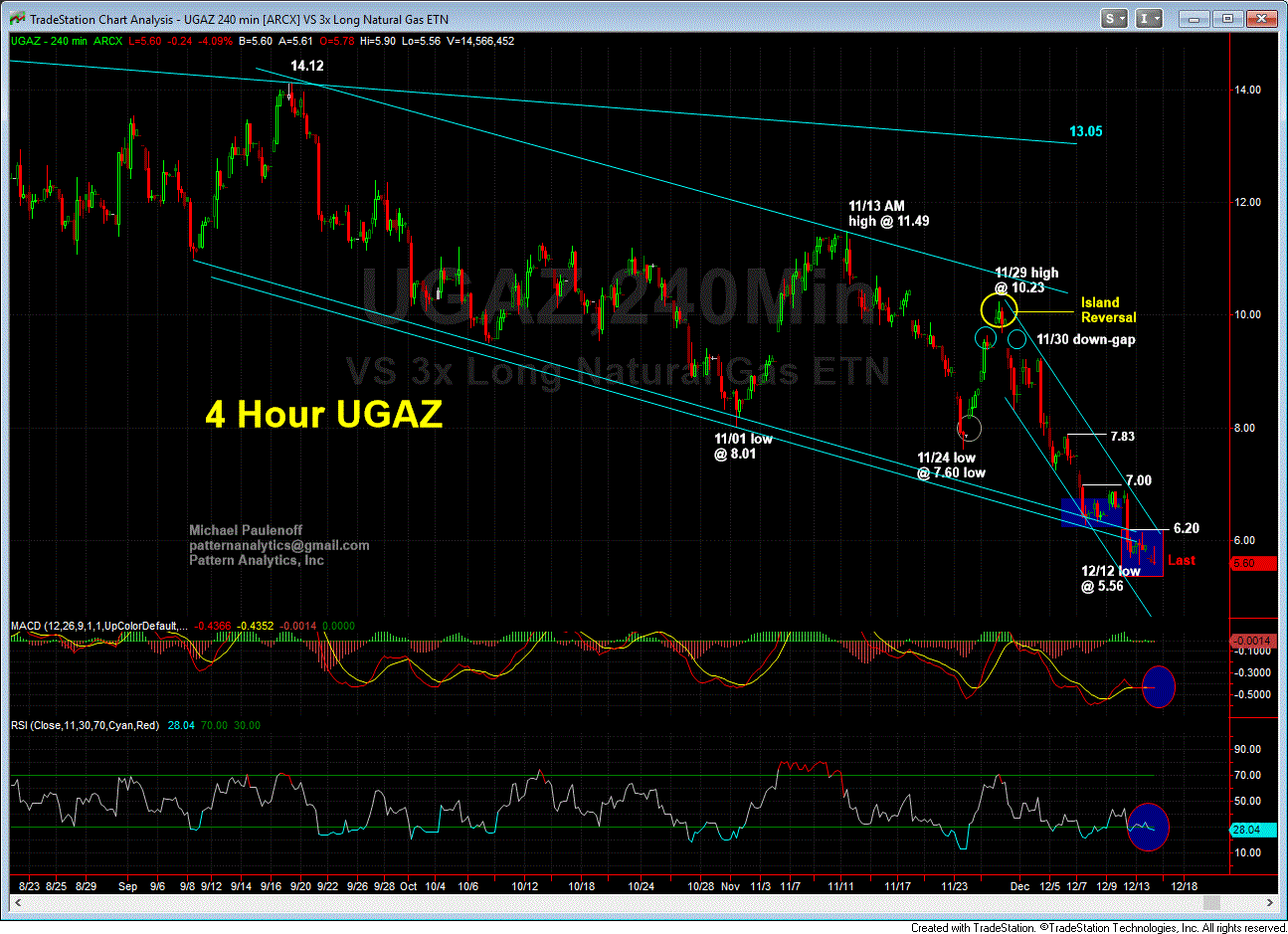Click the '11/24 low @ 7.60 low' annotation
This screenshot has height=934, width=1288.
coord(951,466)
